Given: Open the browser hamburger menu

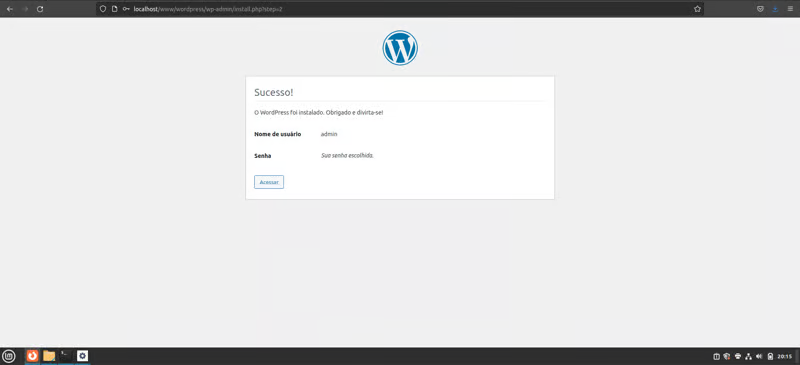Looking at the screenshot, I should click(x=790, y=9).
